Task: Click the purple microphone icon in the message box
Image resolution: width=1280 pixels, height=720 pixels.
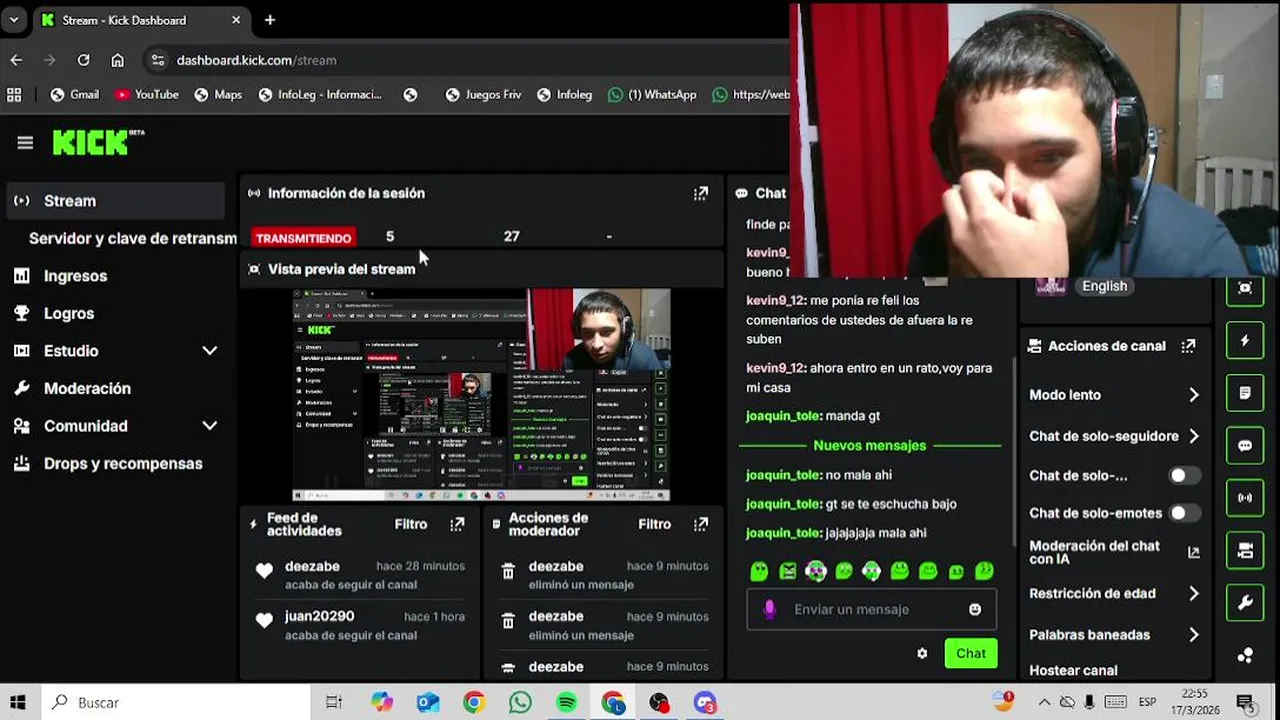Action: coord(769,609)
